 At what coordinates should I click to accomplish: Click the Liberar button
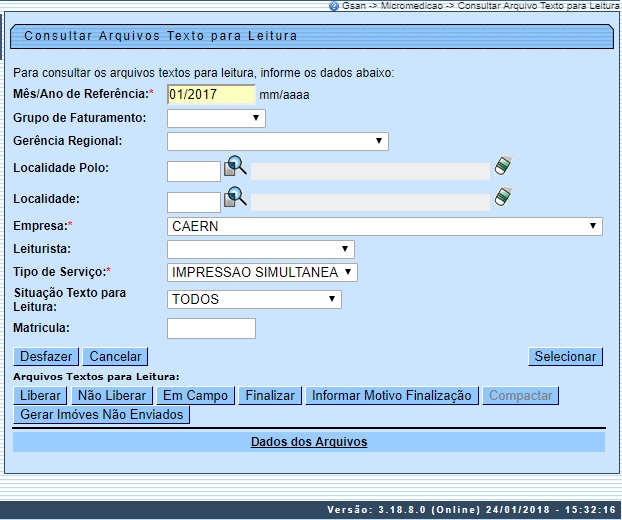pos(40,396)
